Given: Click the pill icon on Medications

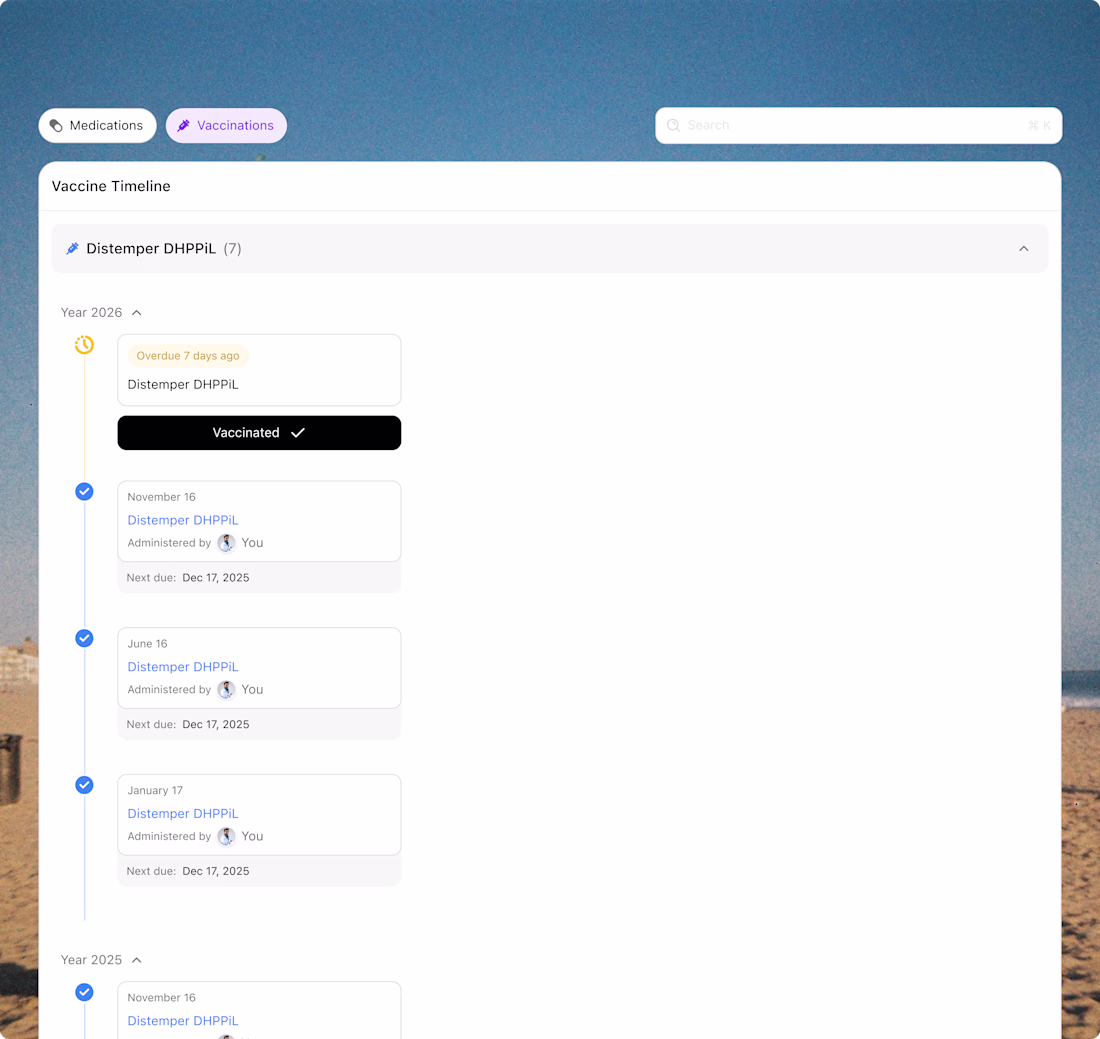Looking at the screenshot, I should tap(56, 126).
